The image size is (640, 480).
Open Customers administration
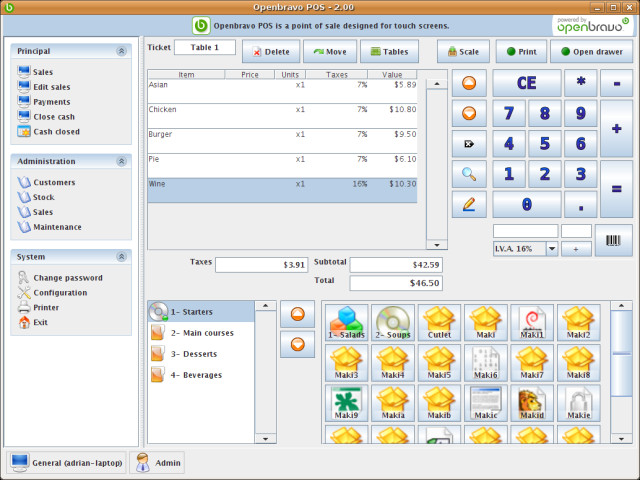tap(46, 182)
